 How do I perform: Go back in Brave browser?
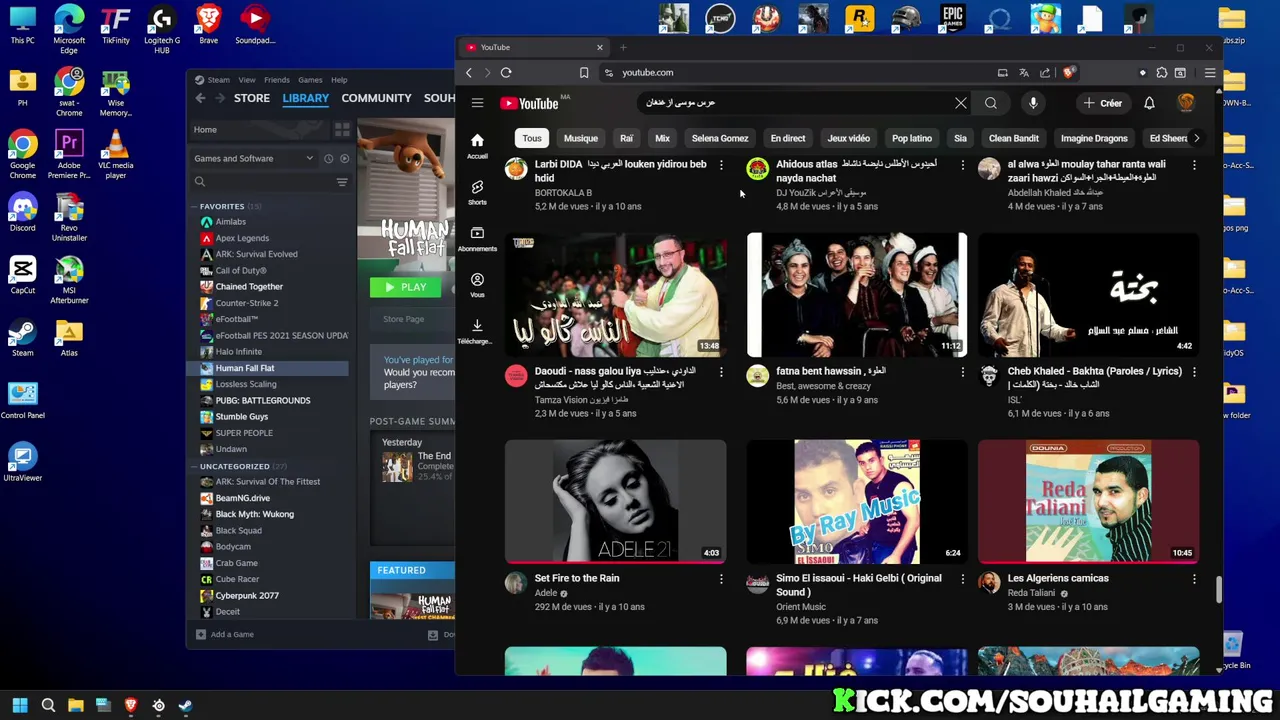point(468,72)
